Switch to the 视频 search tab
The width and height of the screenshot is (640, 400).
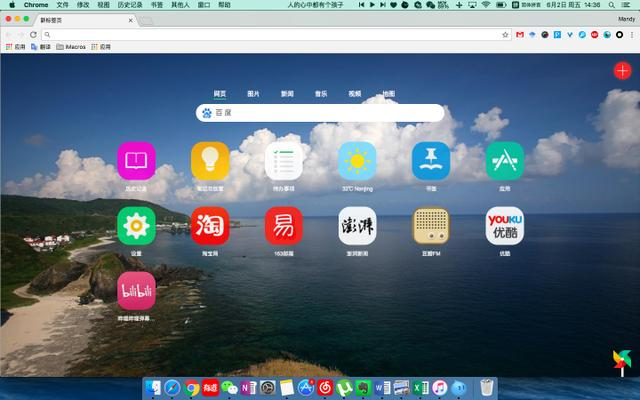pyautogui.click(x=355, y=93)
